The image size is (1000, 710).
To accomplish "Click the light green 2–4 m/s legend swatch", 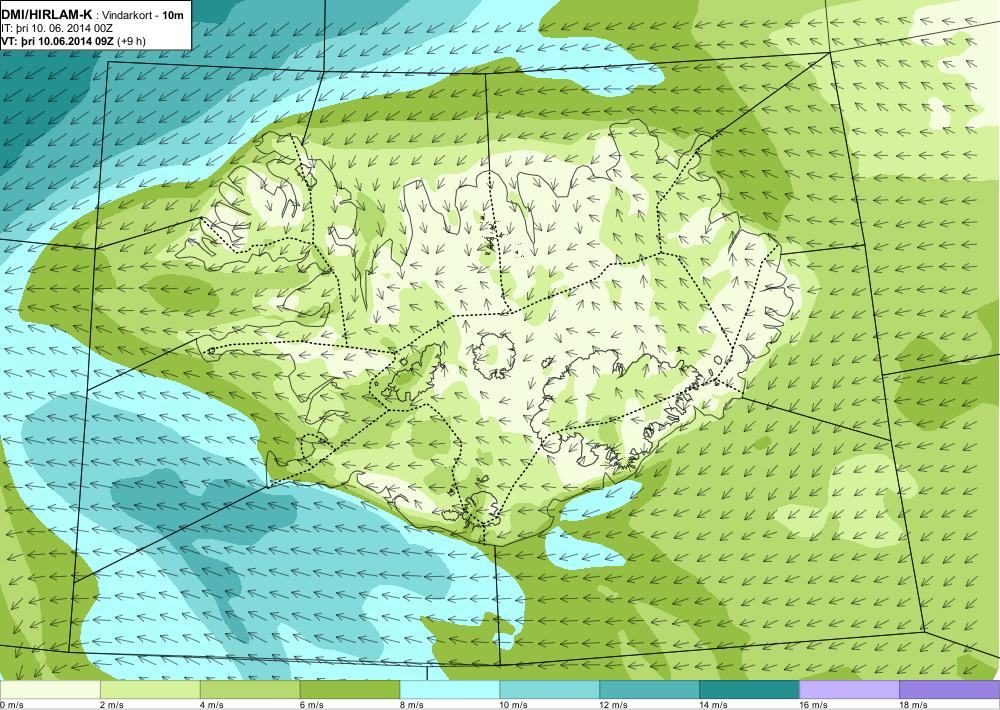I will pos(150,690).
